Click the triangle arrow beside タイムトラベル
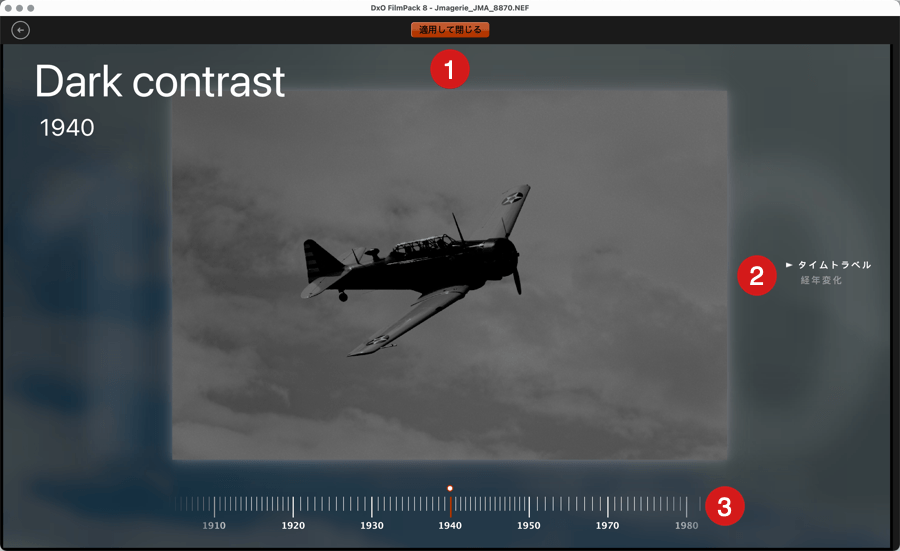Viewport: 900px width, 551px height. tap(789, 265)
